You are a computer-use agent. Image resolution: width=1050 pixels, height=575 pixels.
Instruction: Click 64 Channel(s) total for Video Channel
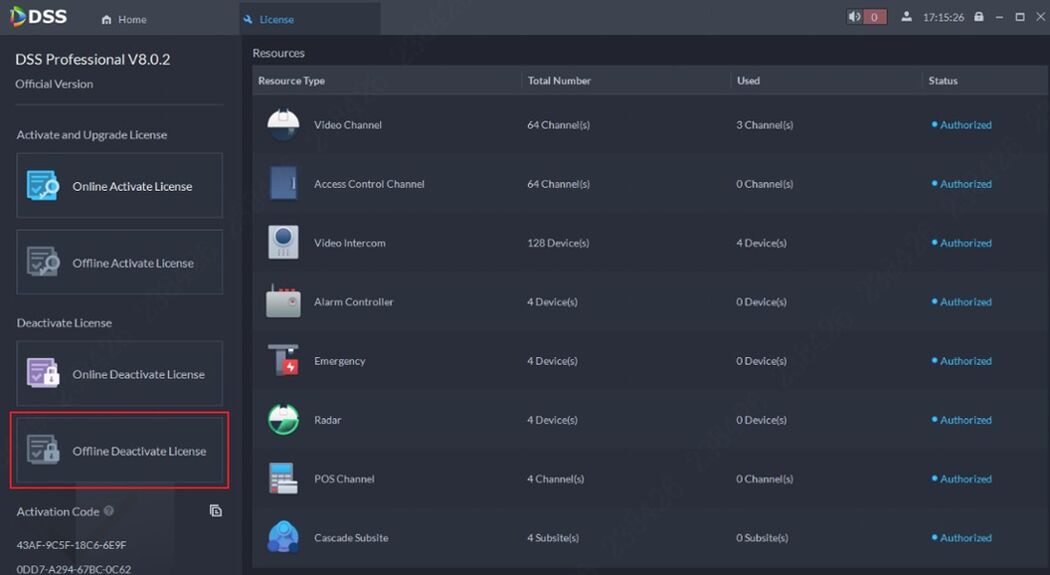pyautogui.click(x=558, y=125)
